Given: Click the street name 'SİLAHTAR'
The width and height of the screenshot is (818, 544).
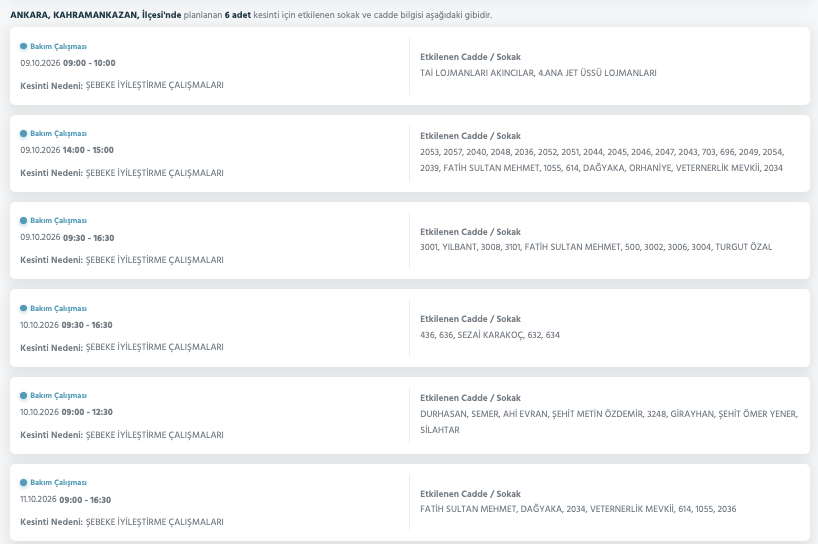Looking at the screenshot, I should click(x=440, y=430).
